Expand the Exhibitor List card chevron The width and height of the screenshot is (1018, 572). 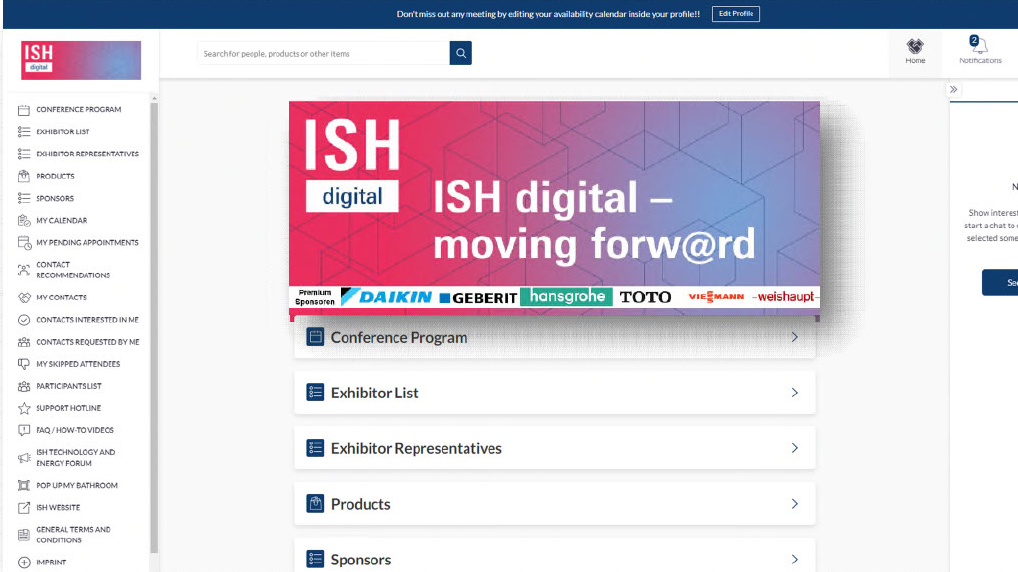795,393
